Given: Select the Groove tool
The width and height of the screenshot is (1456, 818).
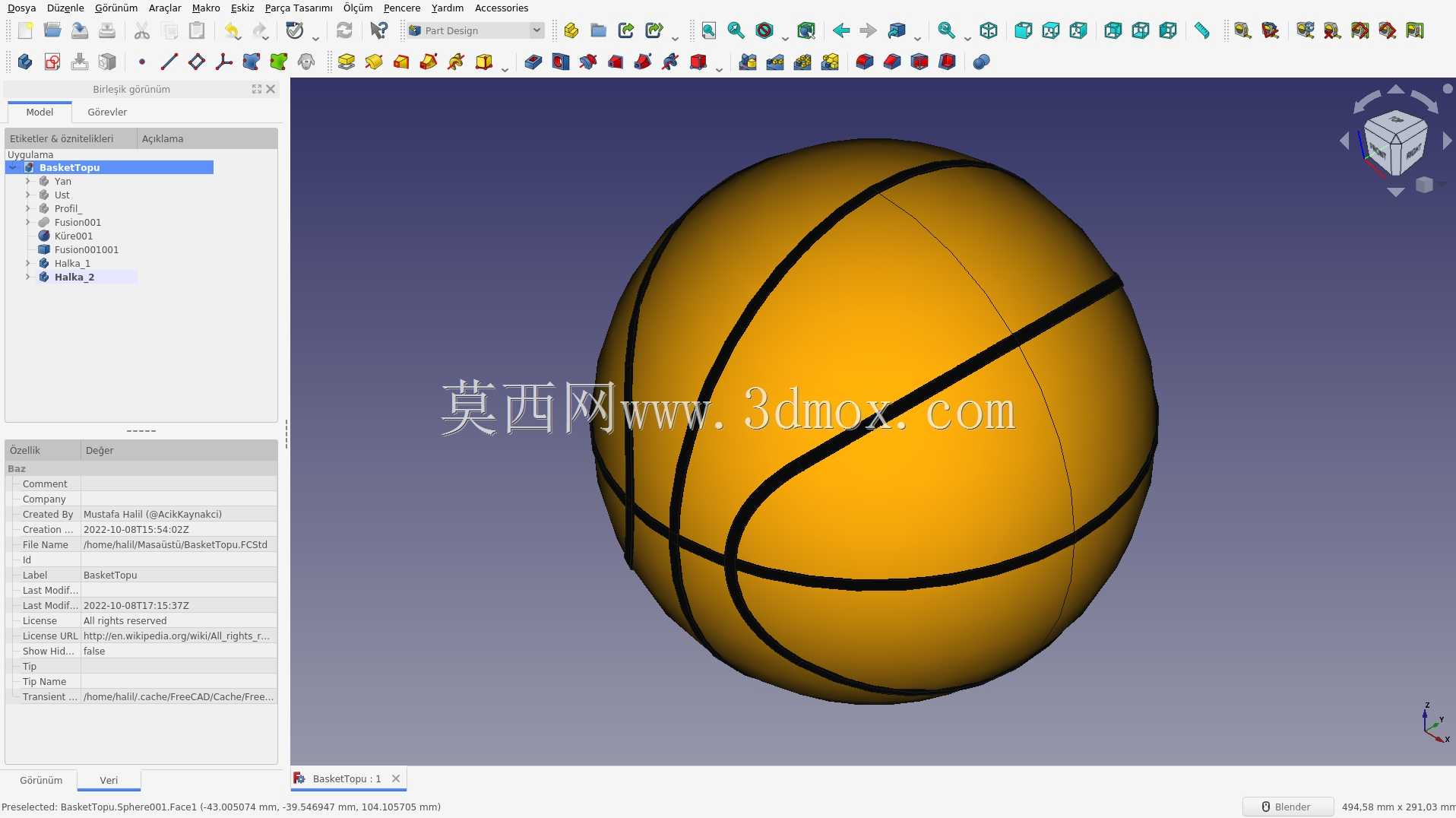Looking at the screenshot, I should [588, 62].
